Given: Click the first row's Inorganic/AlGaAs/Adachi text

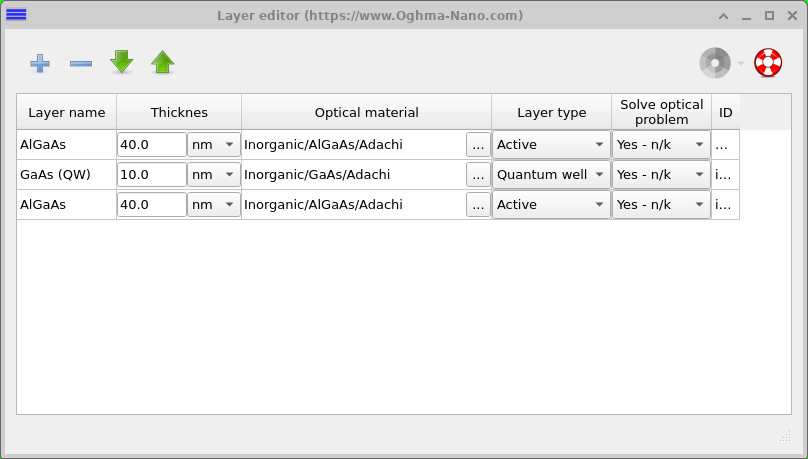Looking at the screenshot, I should [323, 145].
